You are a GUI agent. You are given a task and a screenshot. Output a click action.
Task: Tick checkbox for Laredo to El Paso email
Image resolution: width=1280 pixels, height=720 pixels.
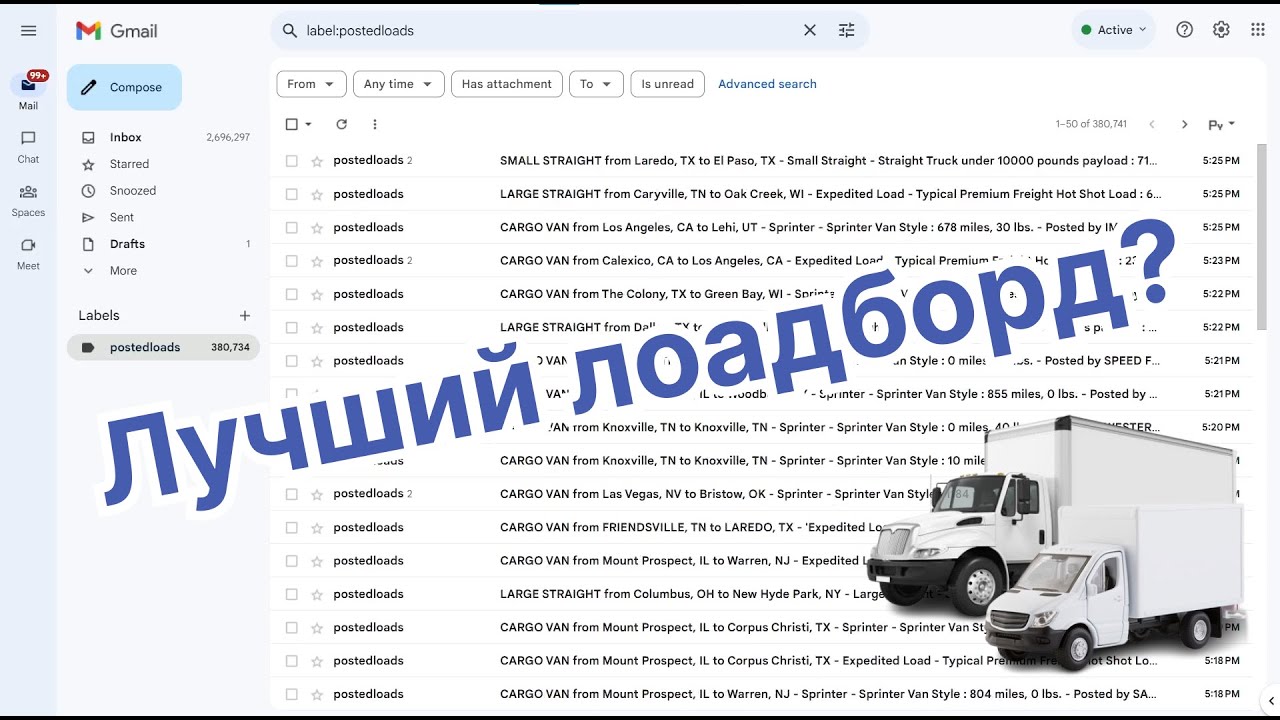point(292,161)
